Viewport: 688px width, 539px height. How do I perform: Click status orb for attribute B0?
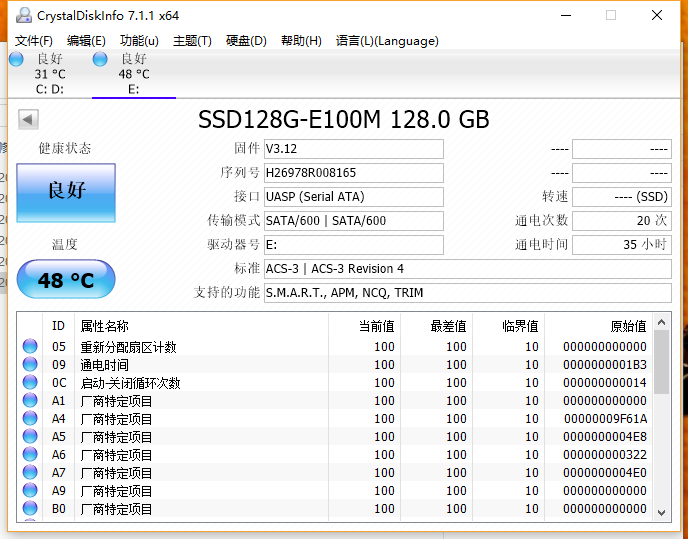(30, 508)
